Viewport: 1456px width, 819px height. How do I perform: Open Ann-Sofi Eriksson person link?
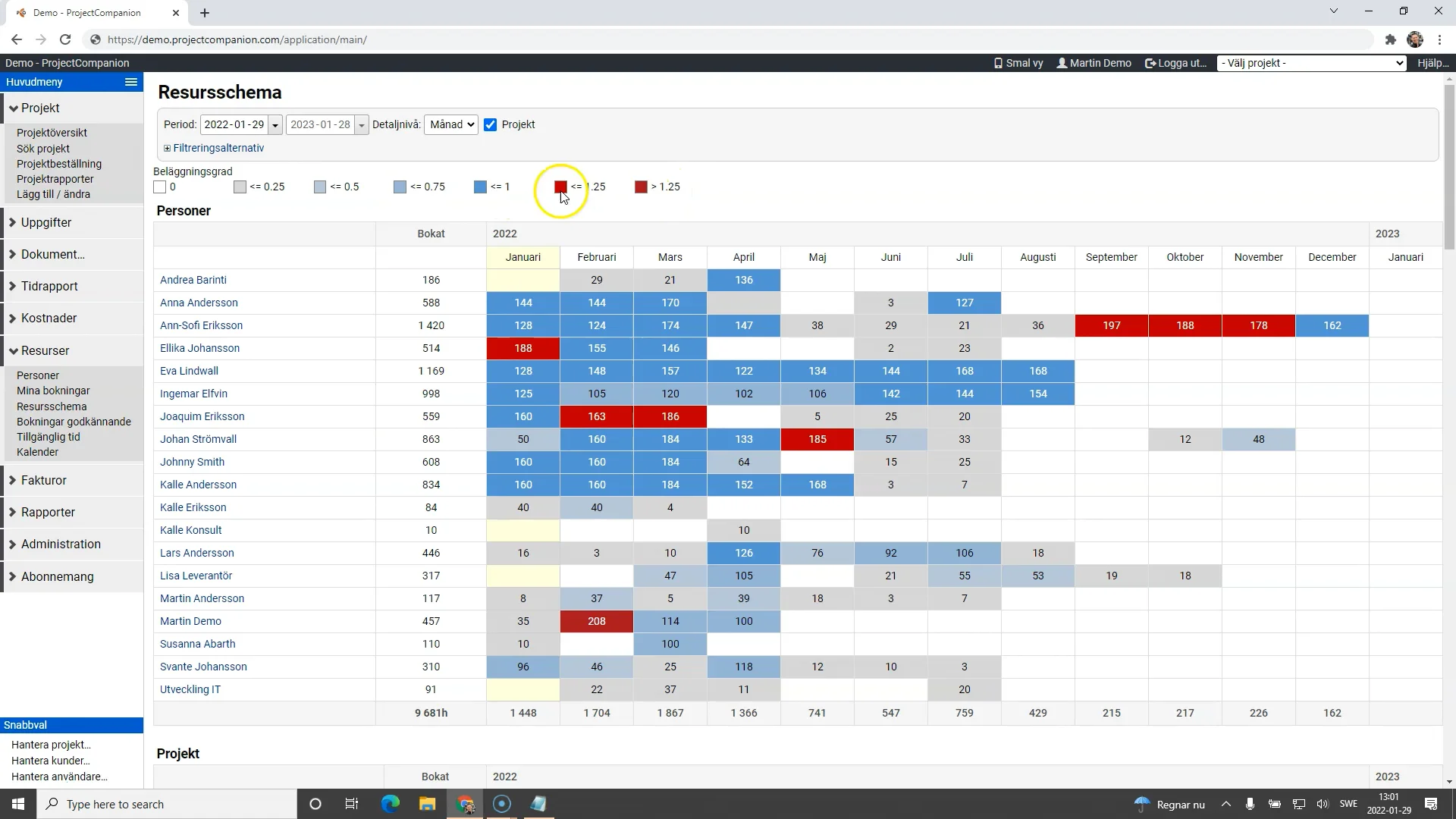click(x=201, y=325)
